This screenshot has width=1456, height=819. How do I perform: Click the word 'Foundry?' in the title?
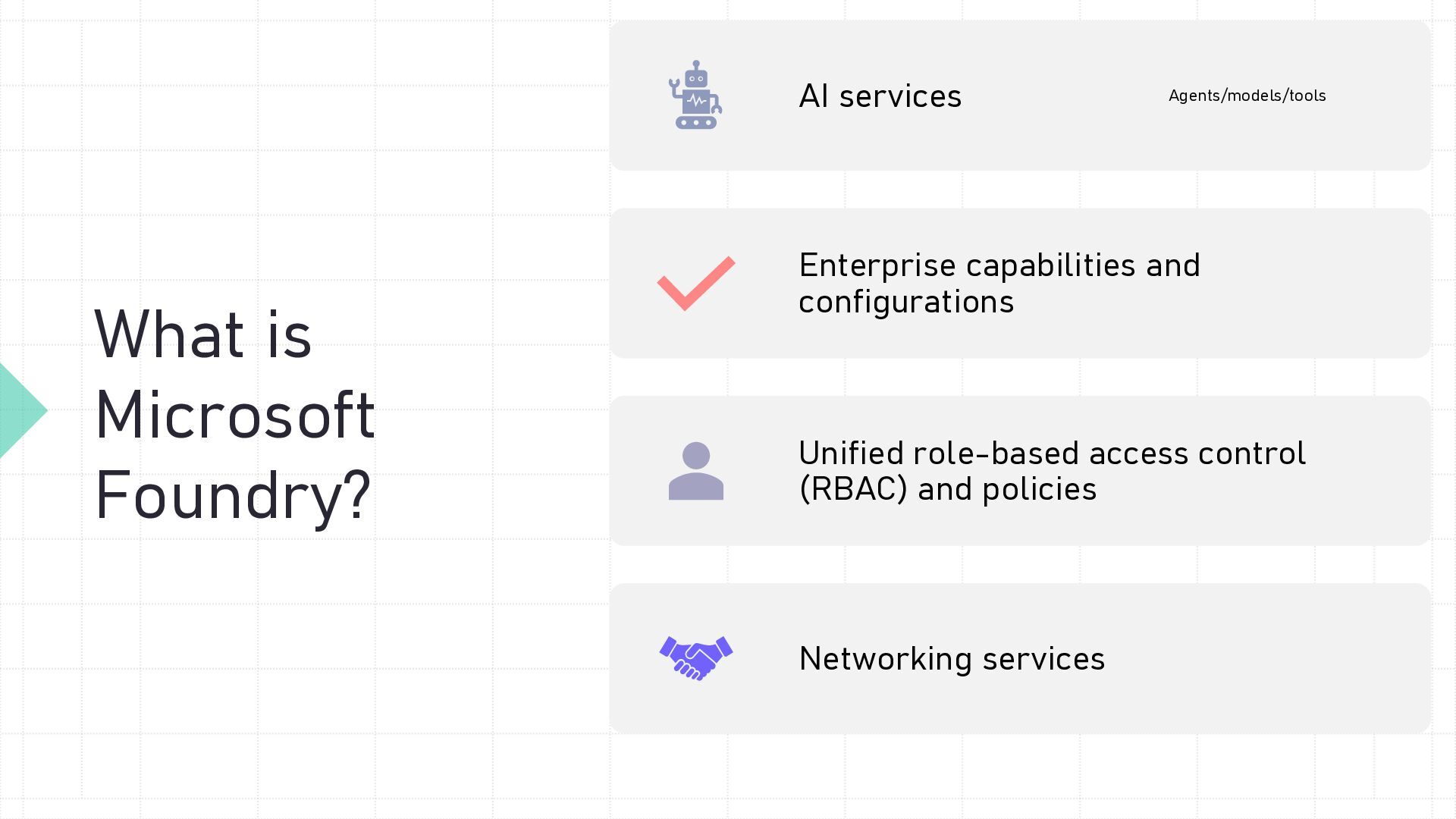click(x=232, y=495)
